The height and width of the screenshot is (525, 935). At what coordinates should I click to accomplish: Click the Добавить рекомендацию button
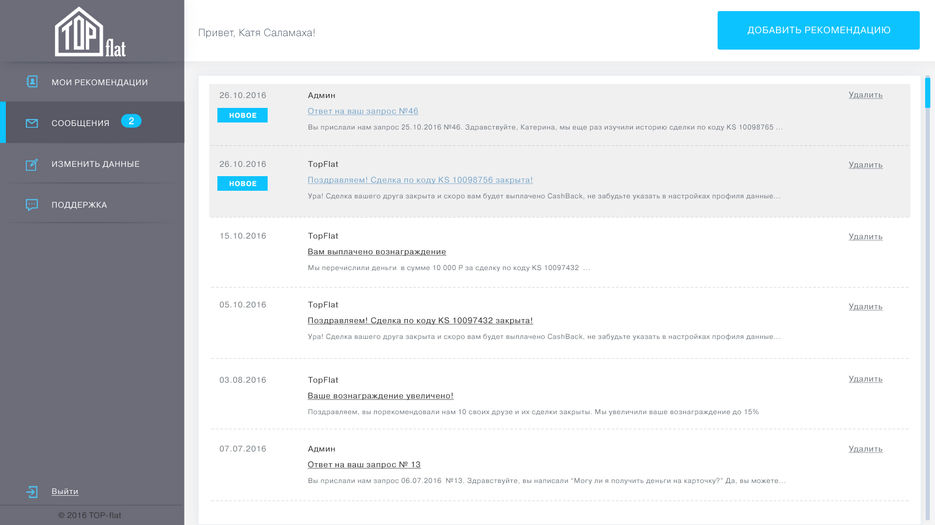(818, 30)
